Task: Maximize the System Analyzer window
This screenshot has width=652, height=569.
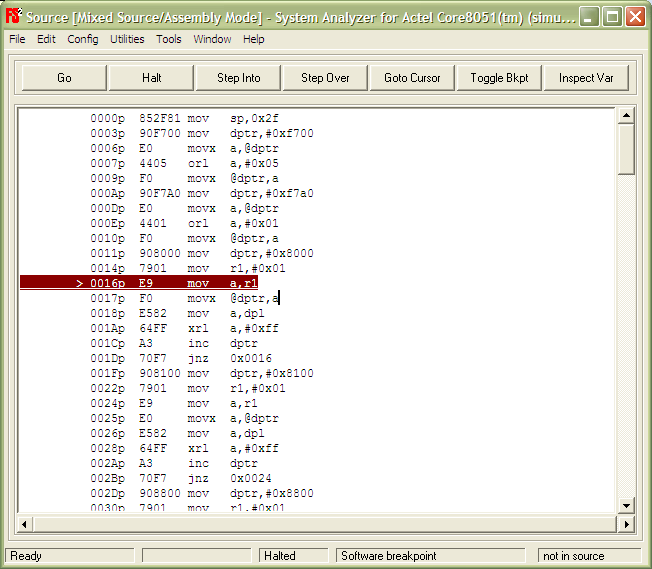Action: 612,17
